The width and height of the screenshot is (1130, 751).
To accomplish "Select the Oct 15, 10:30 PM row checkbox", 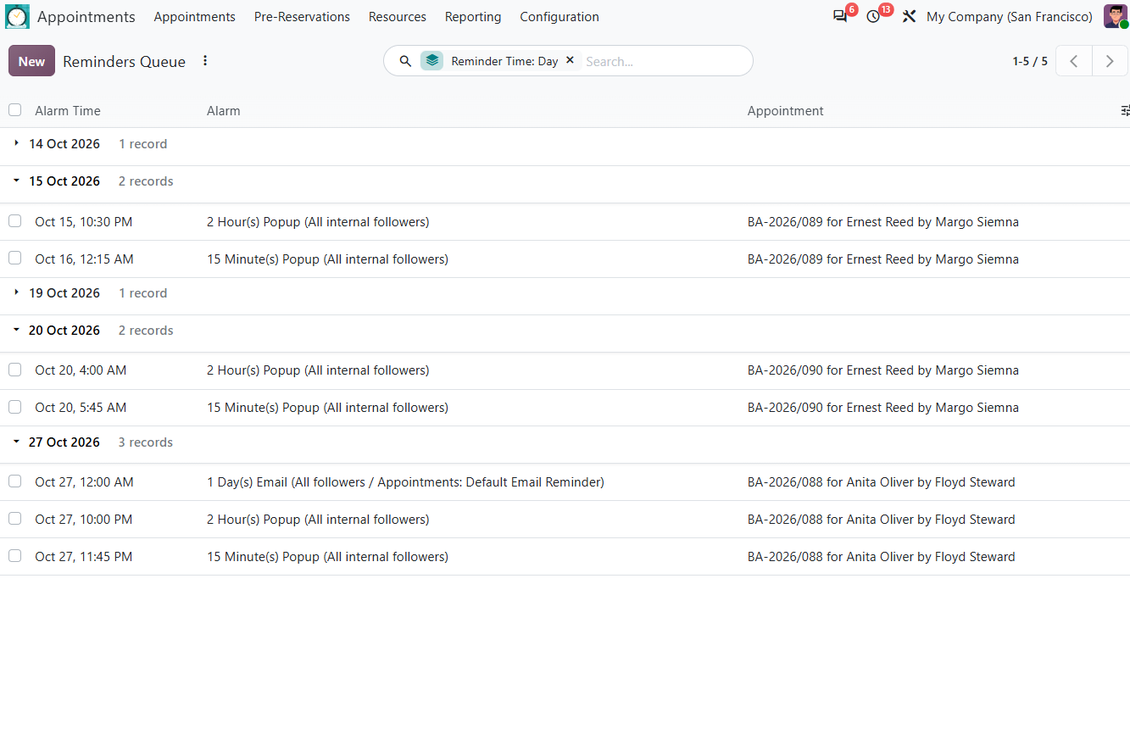I will 15,221.
